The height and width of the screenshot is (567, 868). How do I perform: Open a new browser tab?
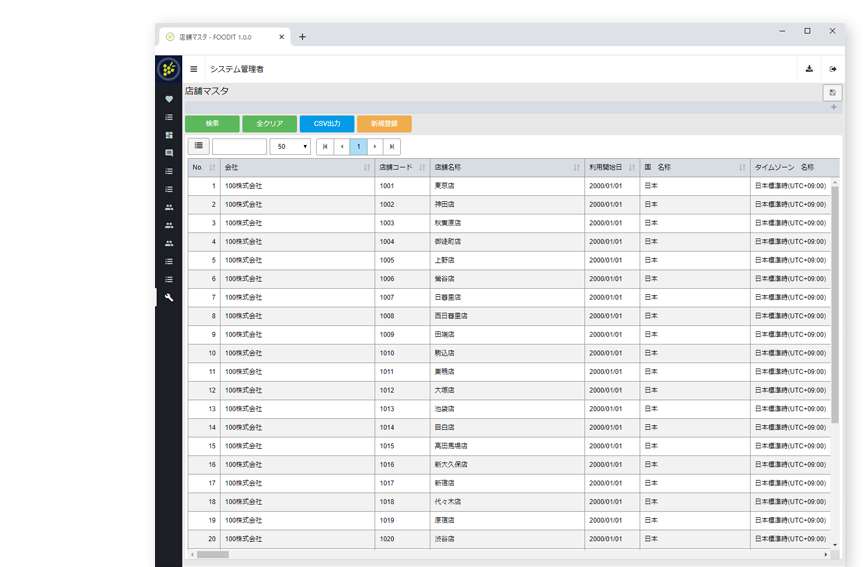[x=303, y=37]
